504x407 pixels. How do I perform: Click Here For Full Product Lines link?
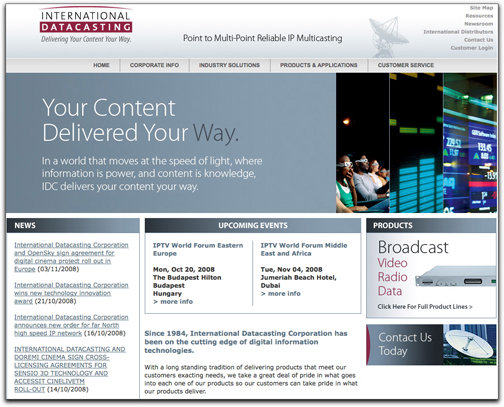pos(425,307)
